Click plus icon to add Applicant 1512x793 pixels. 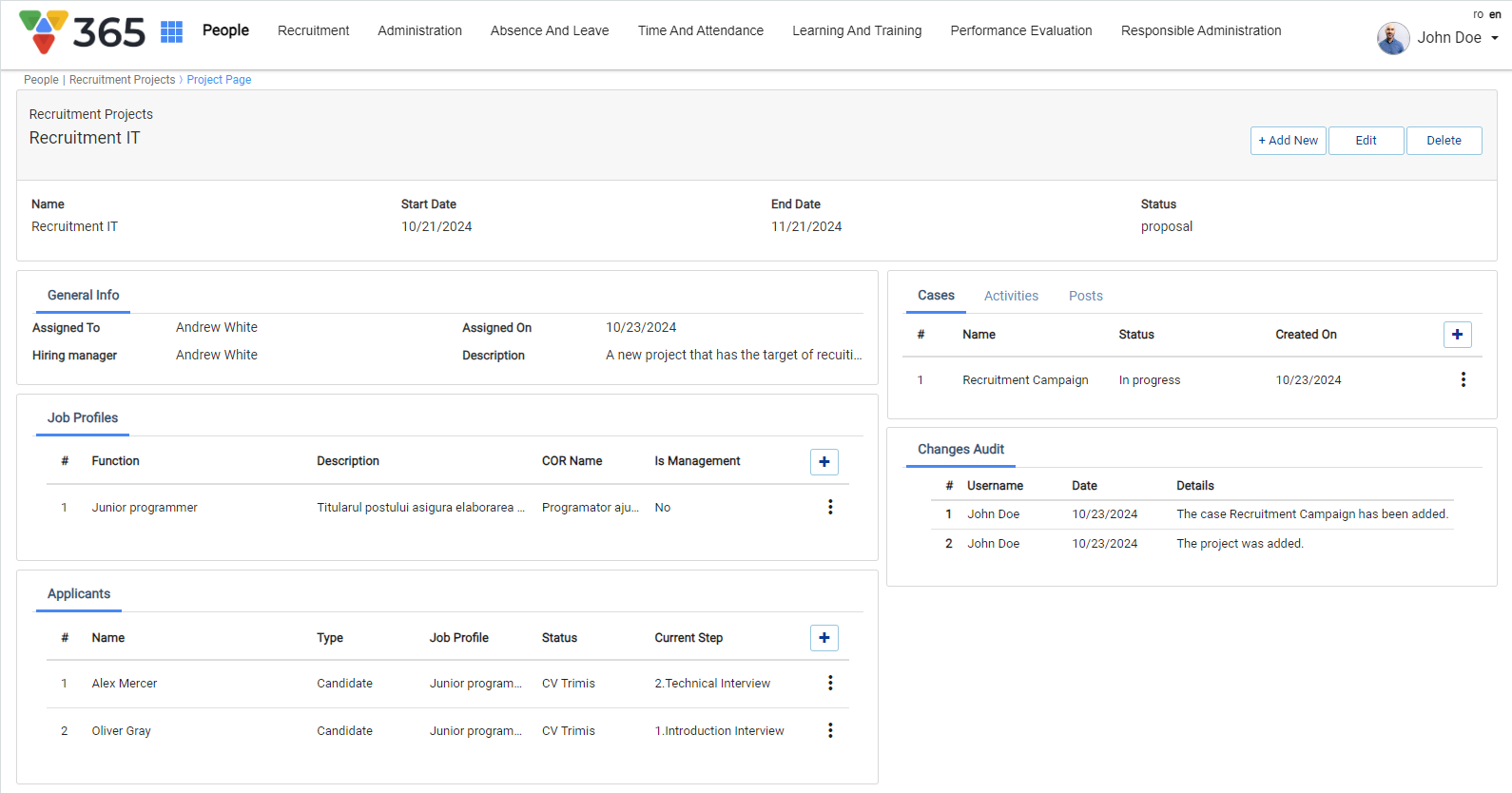pyautogui.click(x=824, y=638)
